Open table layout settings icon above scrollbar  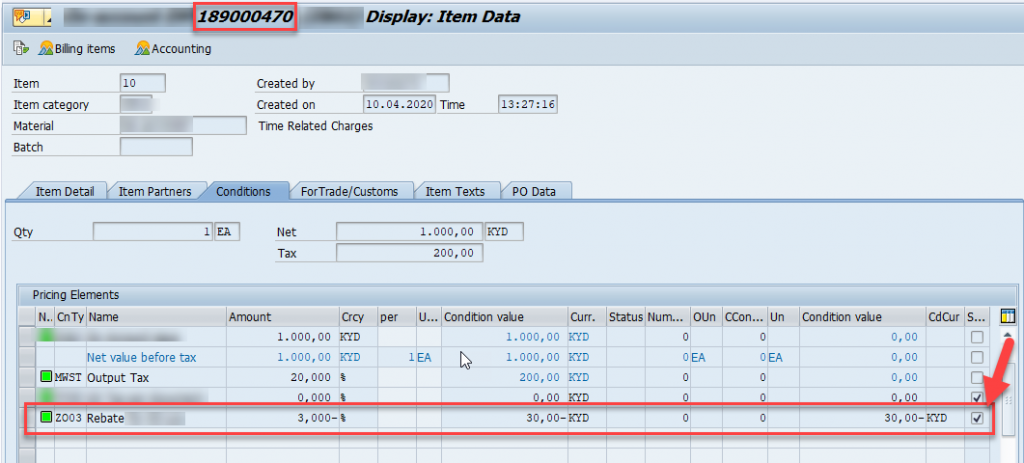(x=1006, y=317)
